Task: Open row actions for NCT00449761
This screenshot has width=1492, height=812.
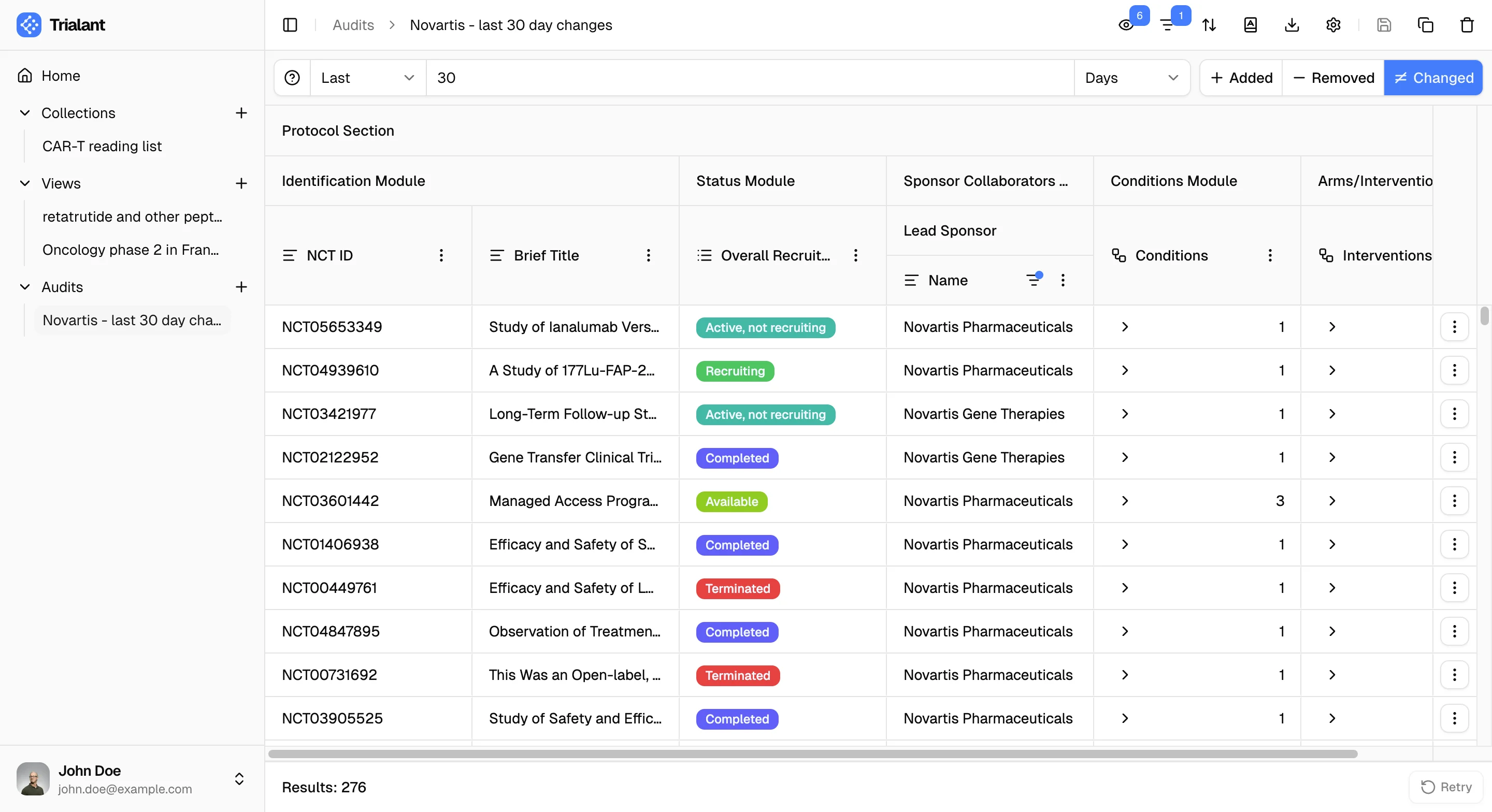Action: pos(1454,588)
